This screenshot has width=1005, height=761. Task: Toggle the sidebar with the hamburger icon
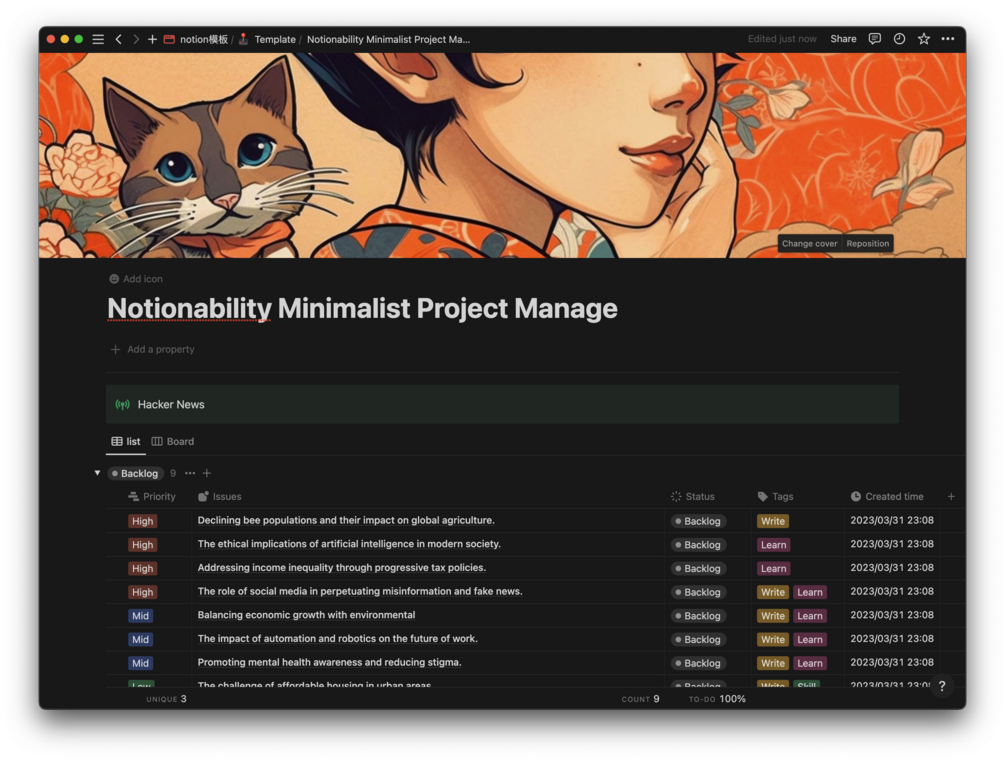[x=98, y=39]
